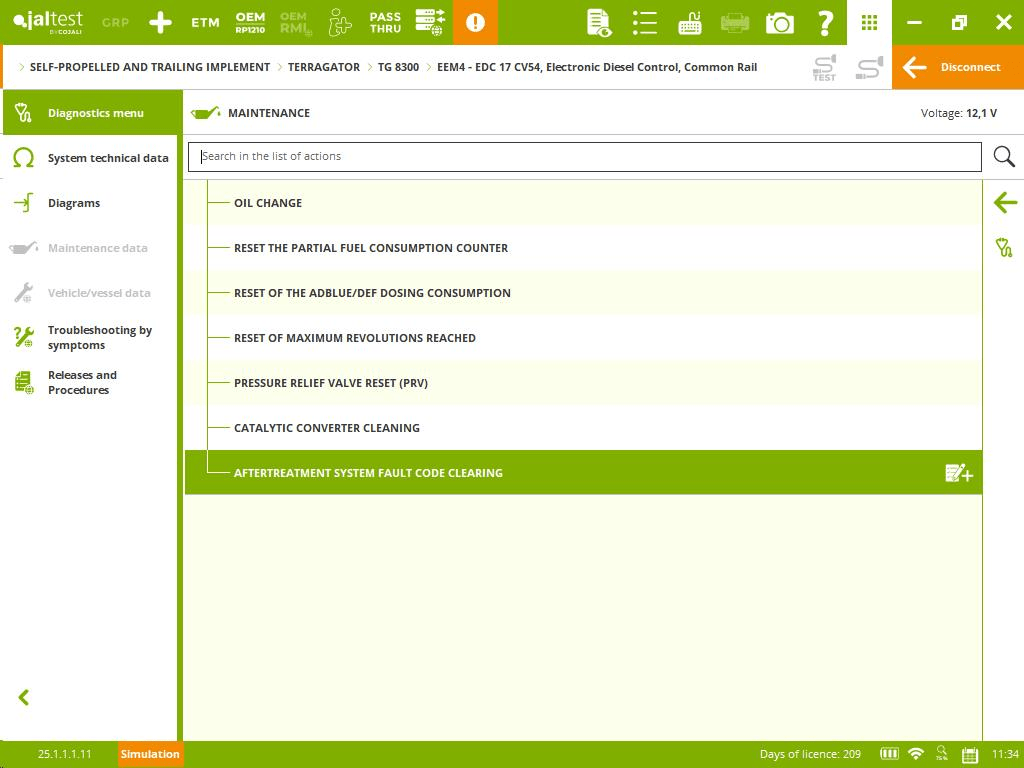Click the orange warning alert icon
This screenshot has width=1024, height=768.
pyautogui.click(x=475, y=22)
